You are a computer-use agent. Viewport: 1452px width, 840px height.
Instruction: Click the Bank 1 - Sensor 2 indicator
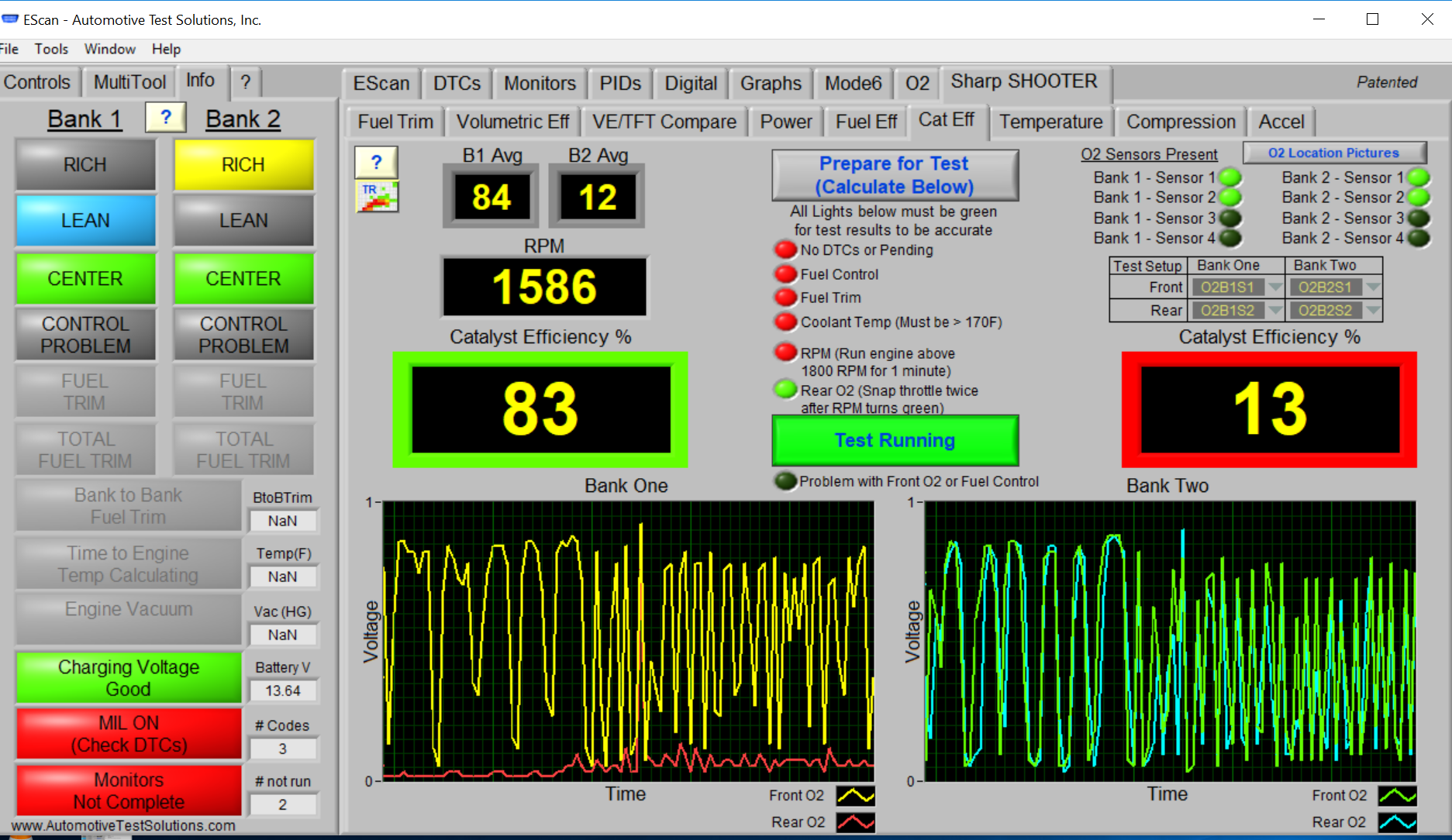pyautogui.click(x=1230, y=198)
